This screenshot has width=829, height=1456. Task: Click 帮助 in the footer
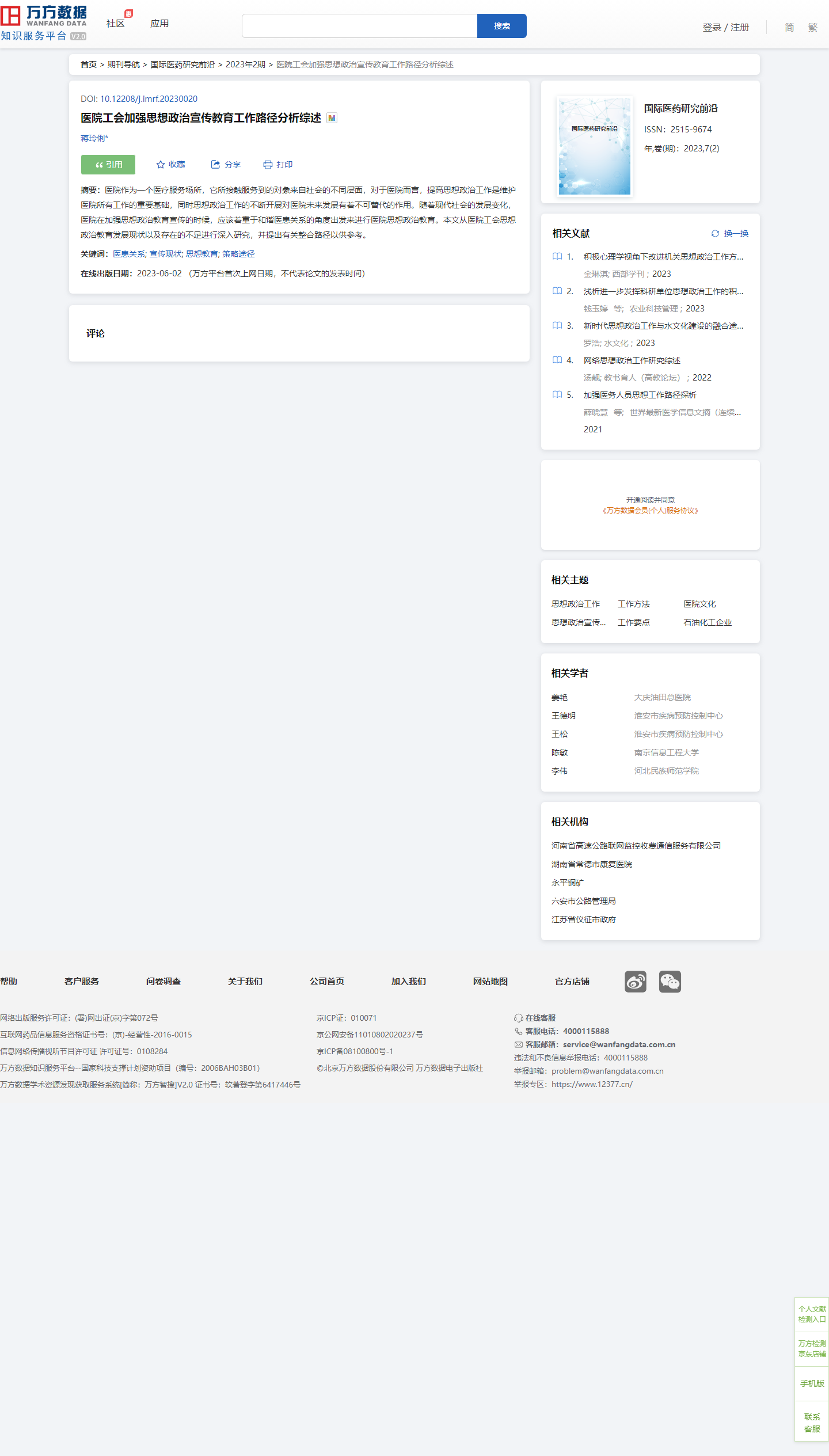(x=9, y=981)
